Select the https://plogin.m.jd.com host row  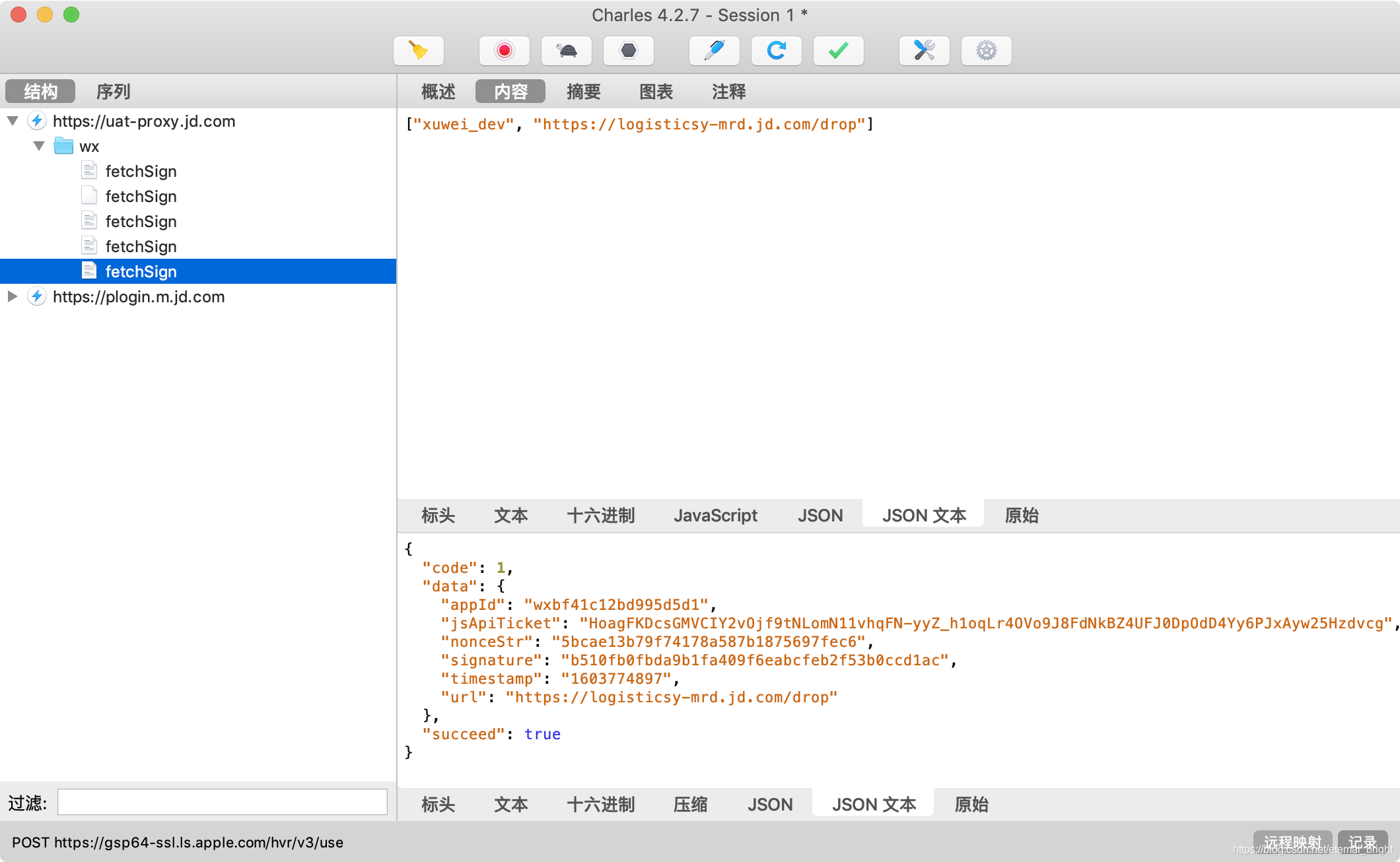click(198, 296)
